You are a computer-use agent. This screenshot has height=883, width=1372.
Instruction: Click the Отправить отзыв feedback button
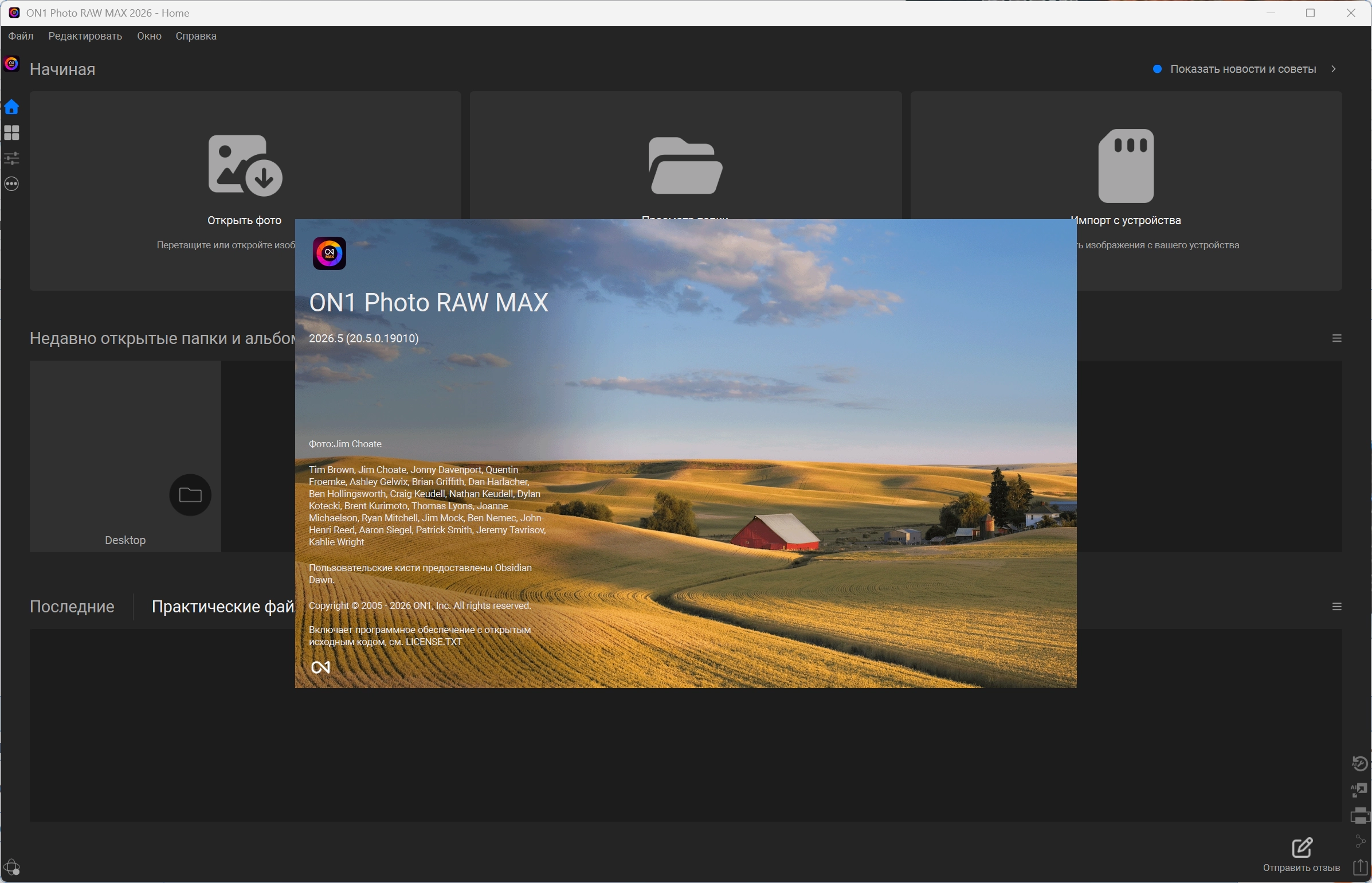(1302, 855)
